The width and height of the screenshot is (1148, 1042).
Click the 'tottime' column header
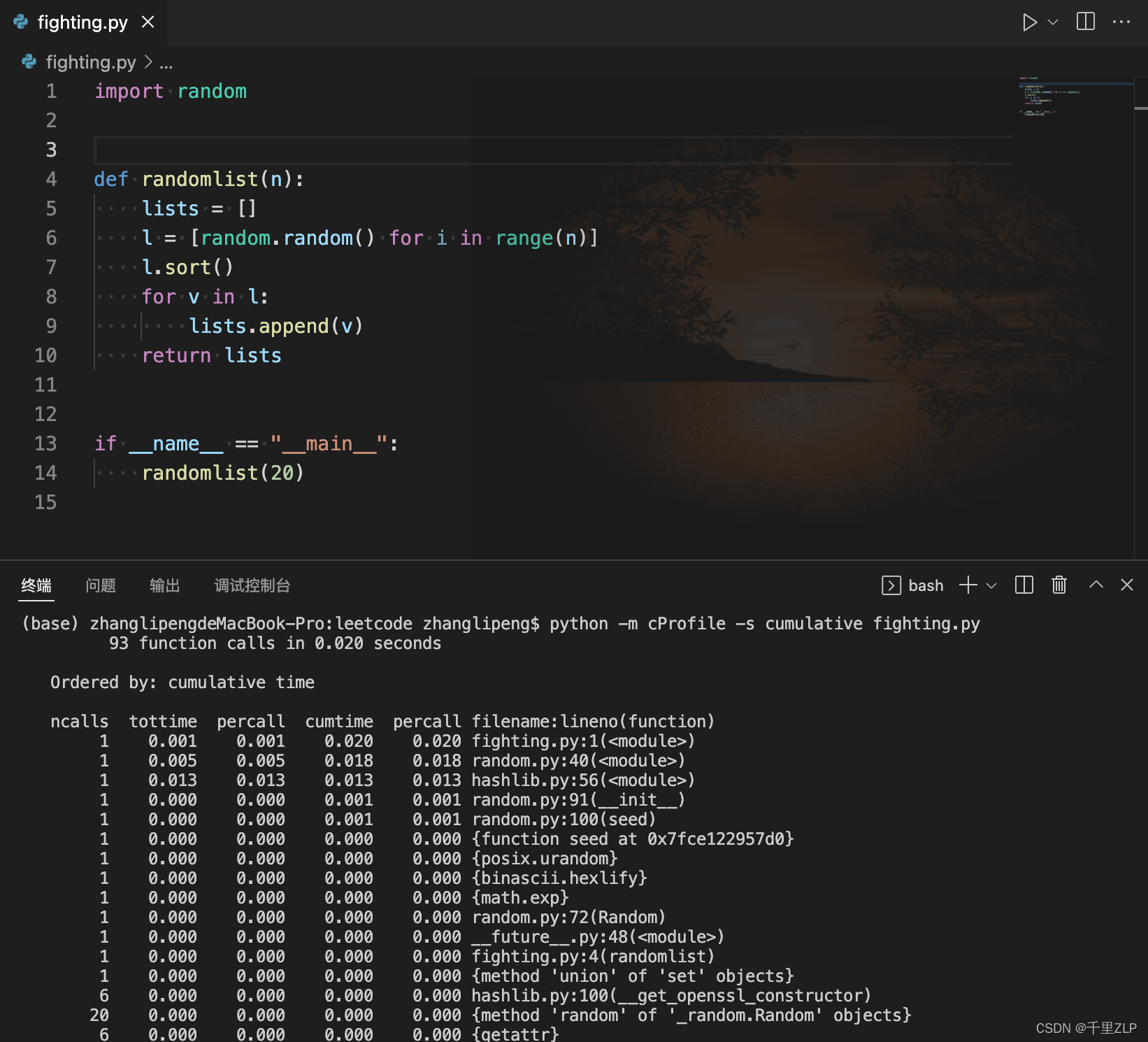tap(163, 721)
